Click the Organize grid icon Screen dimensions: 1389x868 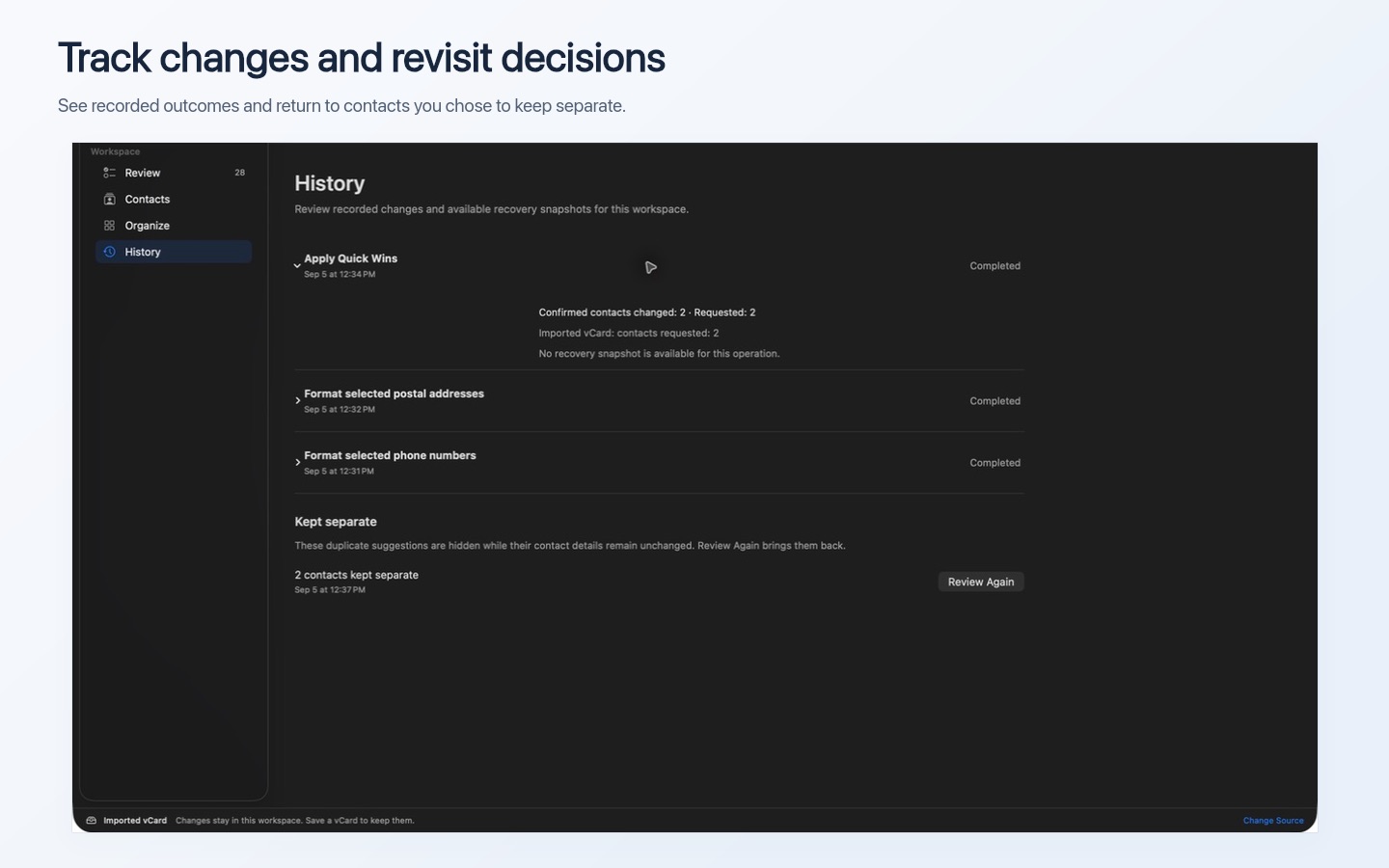point(109,226)
